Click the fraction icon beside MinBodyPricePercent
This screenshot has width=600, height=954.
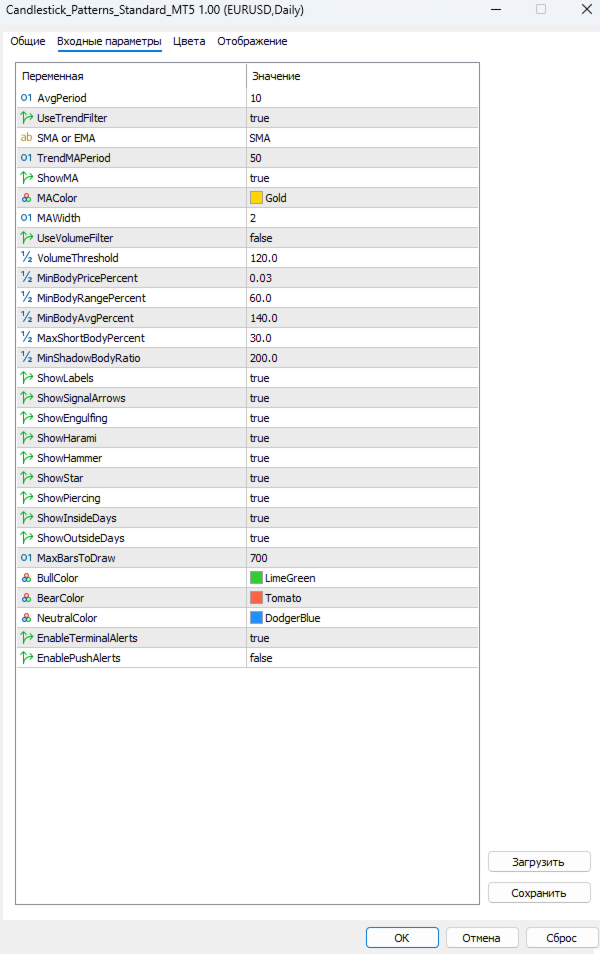click(26, 277)
